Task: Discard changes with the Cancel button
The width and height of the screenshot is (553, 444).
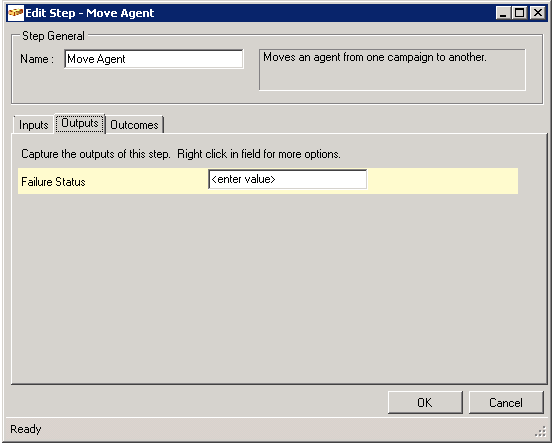Action: [506, 402]
